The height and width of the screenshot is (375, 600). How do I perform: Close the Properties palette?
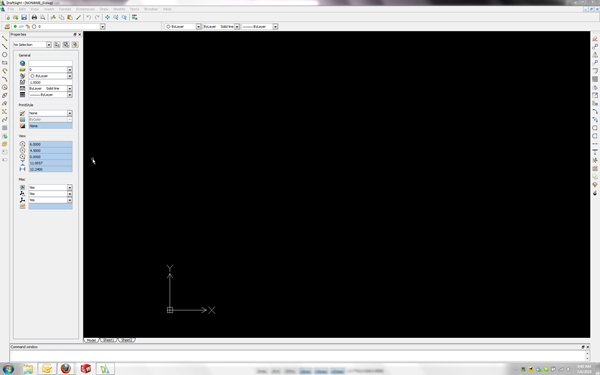click(x=80, y=34)
